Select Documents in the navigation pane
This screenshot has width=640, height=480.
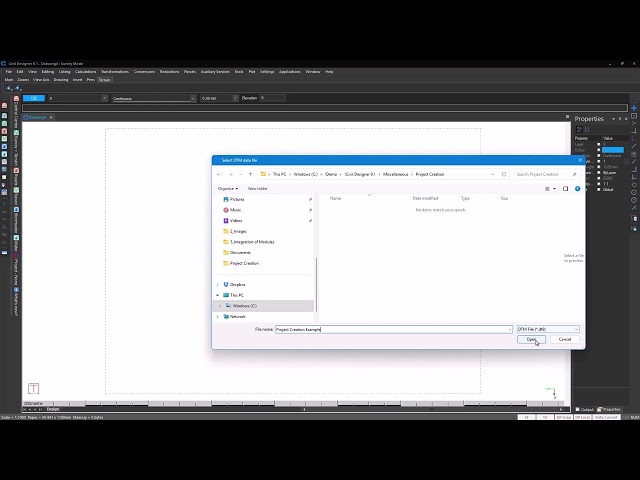click(x=240, y=252)
